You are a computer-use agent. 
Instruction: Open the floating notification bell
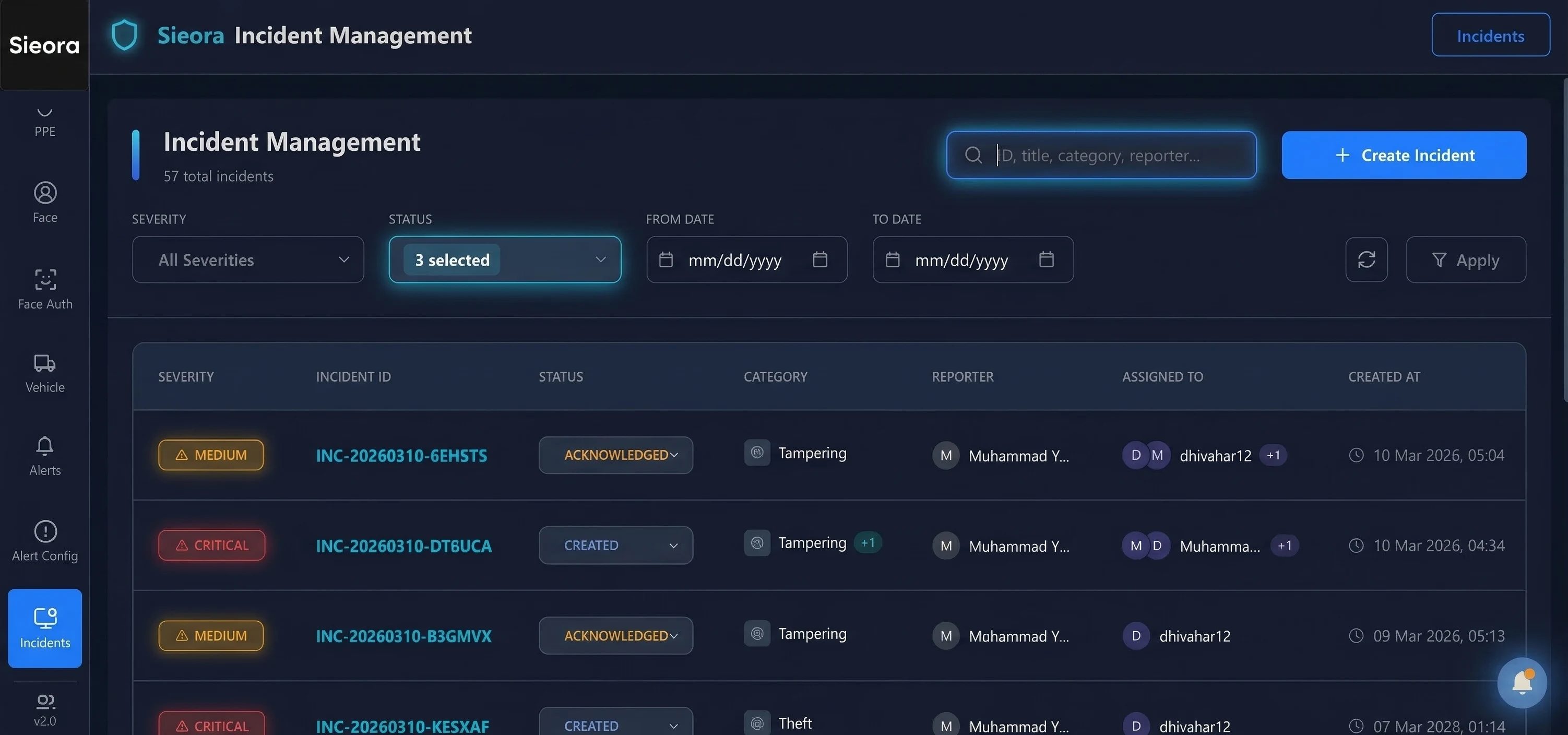click(1522, 682)
